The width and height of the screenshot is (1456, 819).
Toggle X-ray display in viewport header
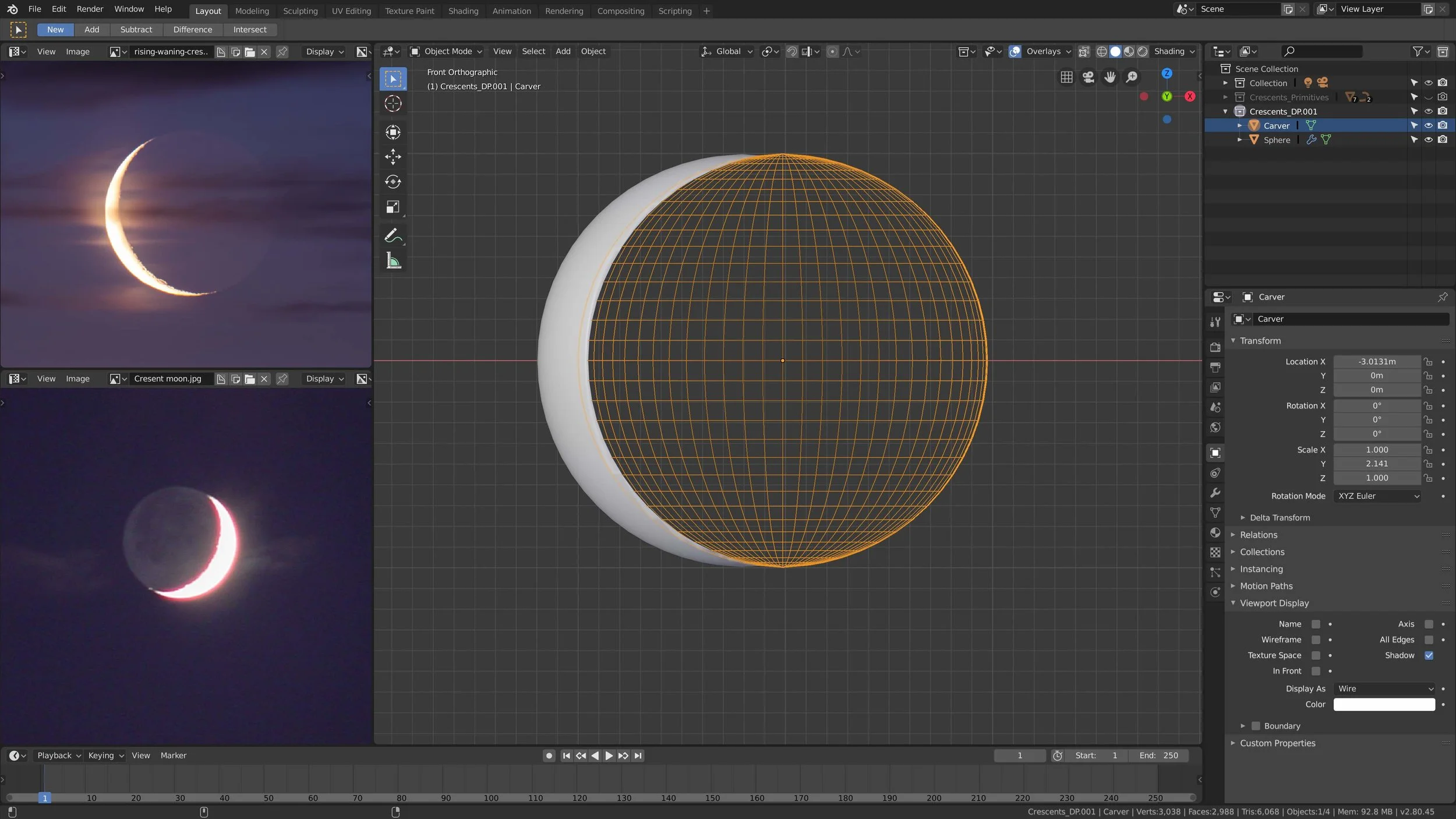(x=1084, y=51)
